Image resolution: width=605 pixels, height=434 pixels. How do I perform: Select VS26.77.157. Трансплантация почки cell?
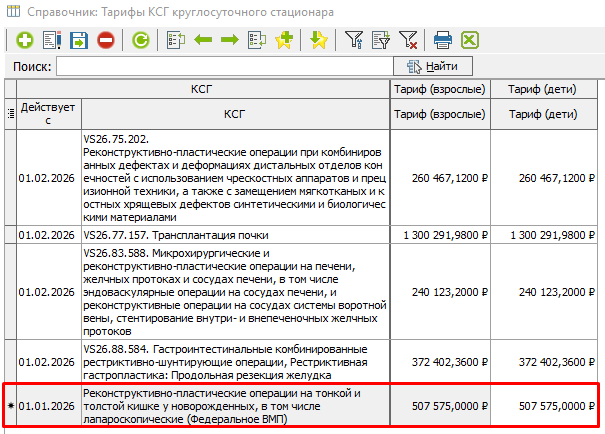pyautogui.click(x=235, y=235)
